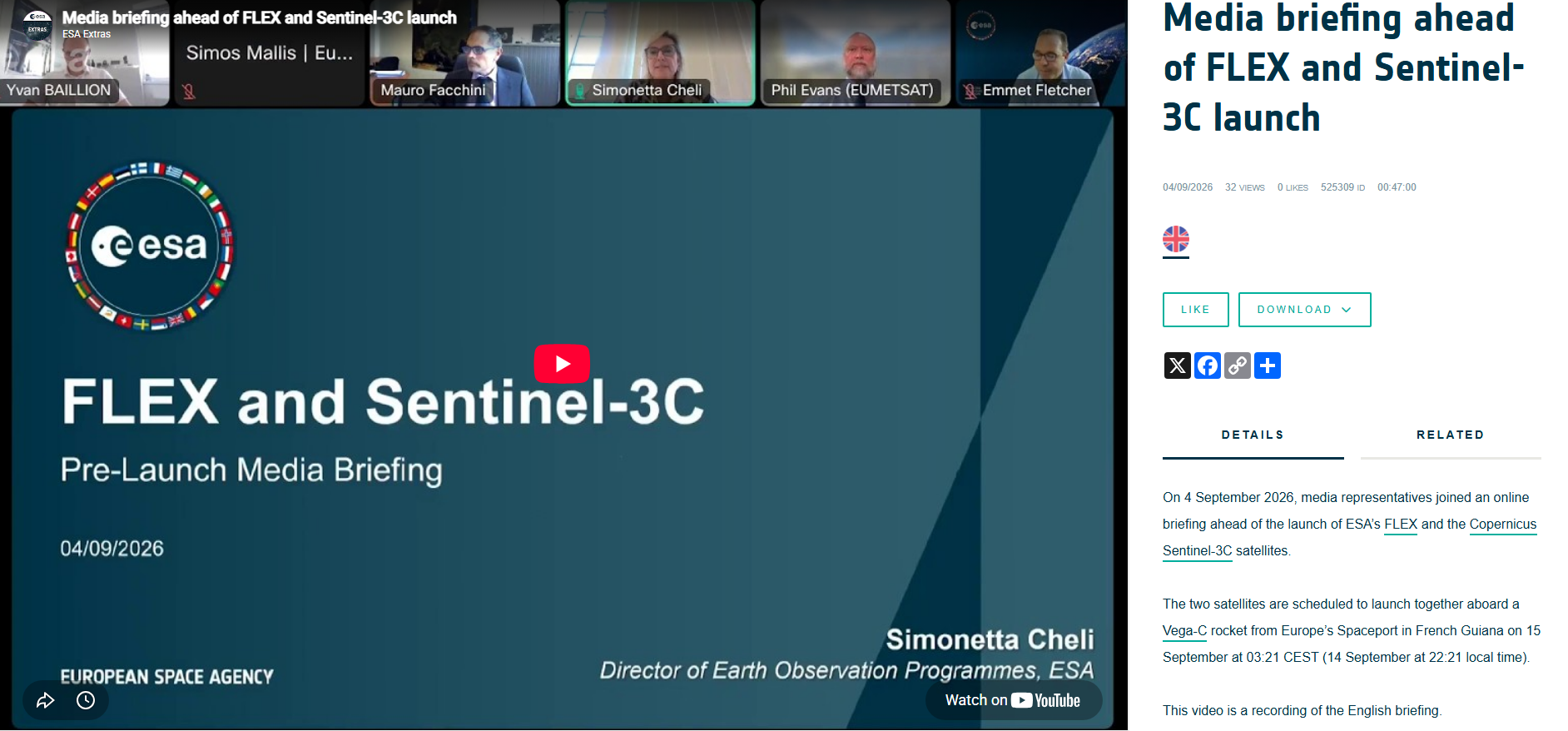Viewport: 1568px width, 731px height.
Task: Click the ESA Extras channel name
Action: point(87,34)
